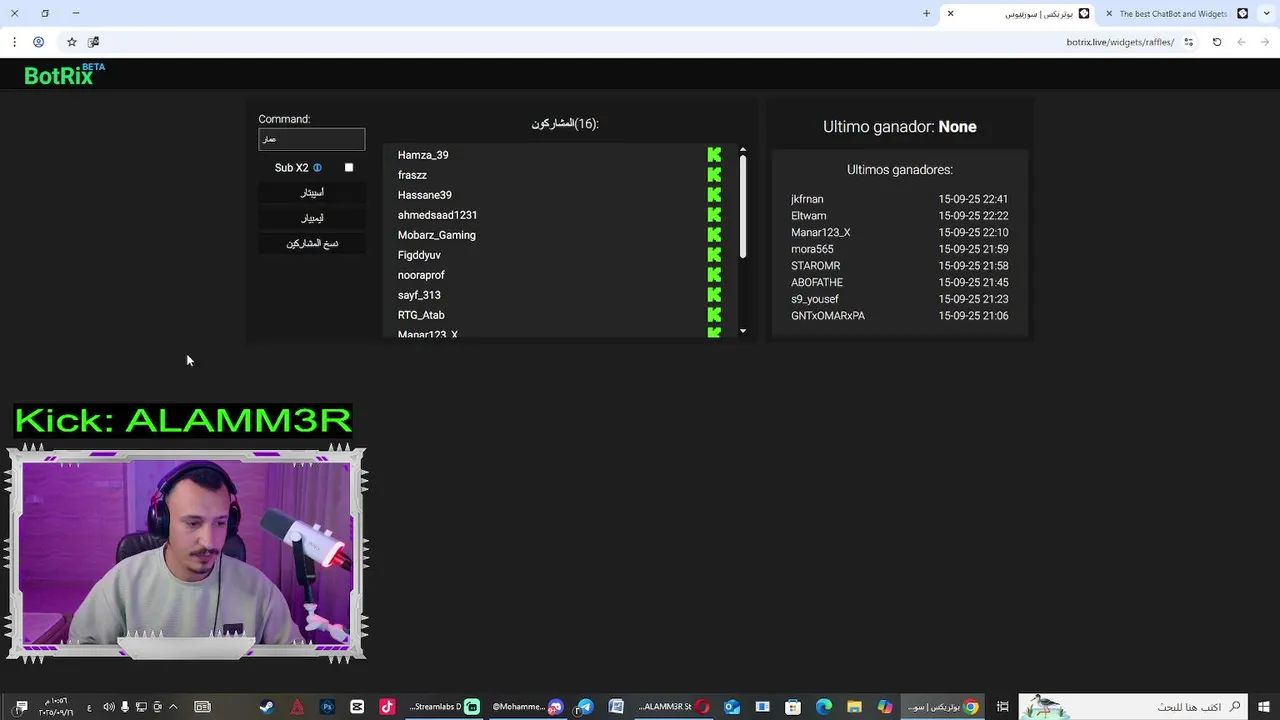Open Streamlabs Desktop taskbar window
This screenshot has width=1280, height=720.
(x=444, y=707)
